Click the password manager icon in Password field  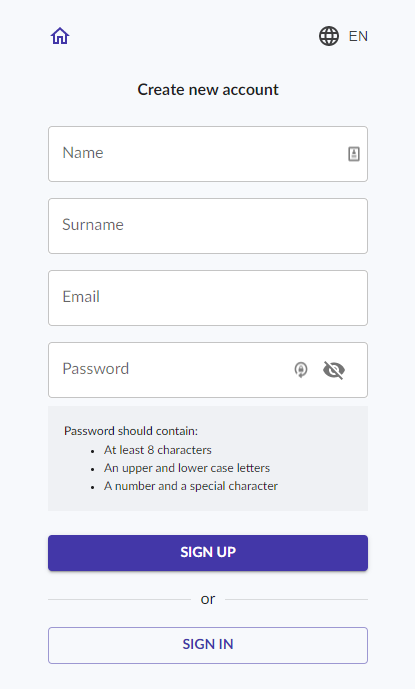(x=301, y=370)
